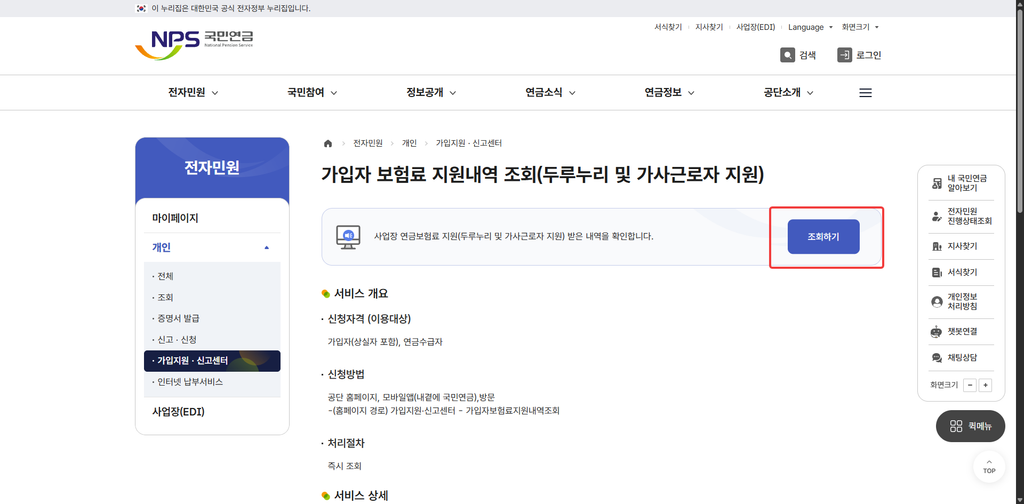The image size is (1024, 504).
Task: Click the 전자민원 진행상태조회 icon
Action: pyautogui.click(x=937, y=216)
